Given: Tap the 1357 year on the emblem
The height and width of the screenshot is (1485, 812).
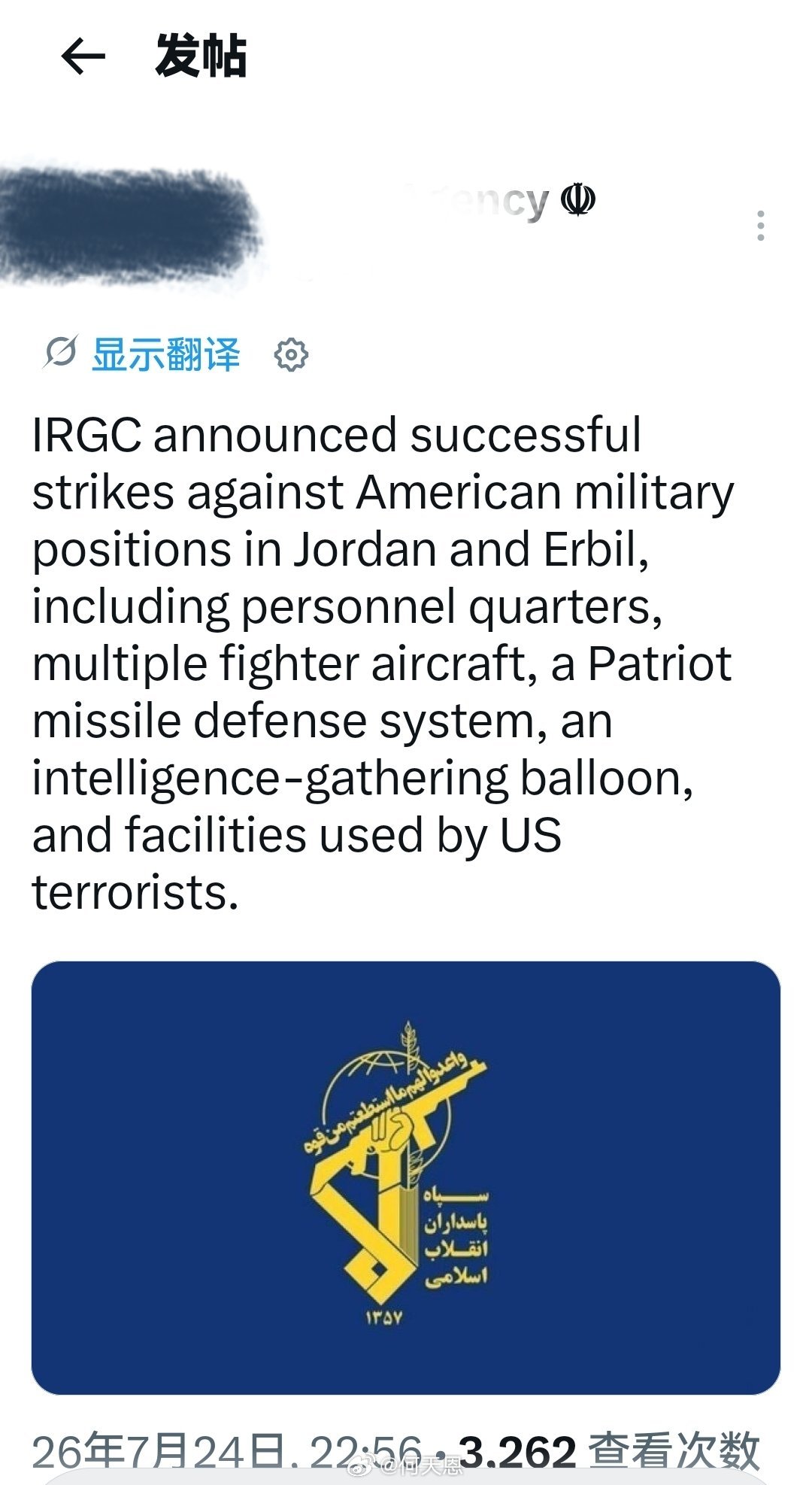Looking at the screenshot, I should point(384,1317).
